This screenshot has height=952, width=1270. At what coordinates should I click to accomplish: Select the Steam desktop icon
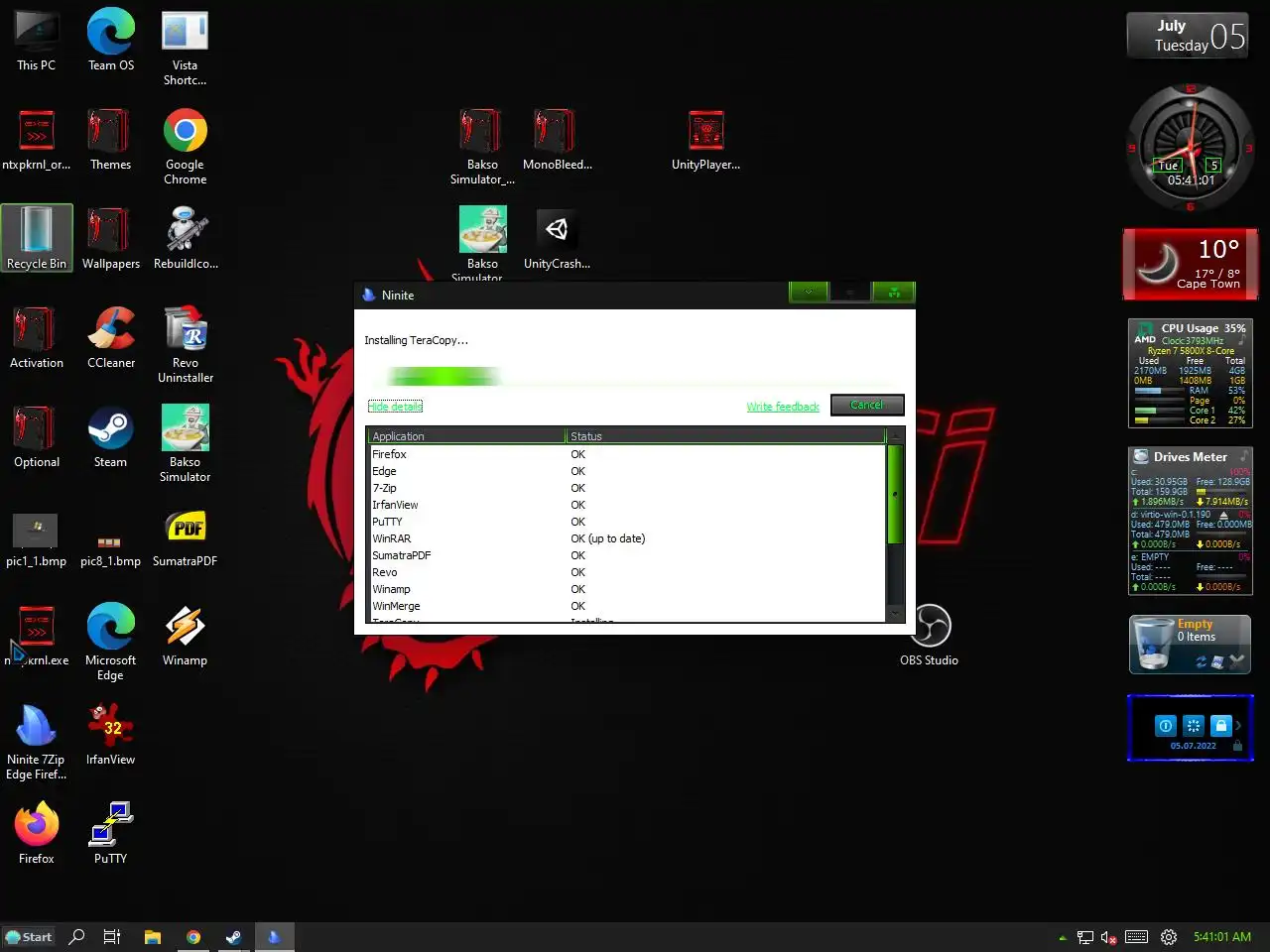tap(110, 437)
